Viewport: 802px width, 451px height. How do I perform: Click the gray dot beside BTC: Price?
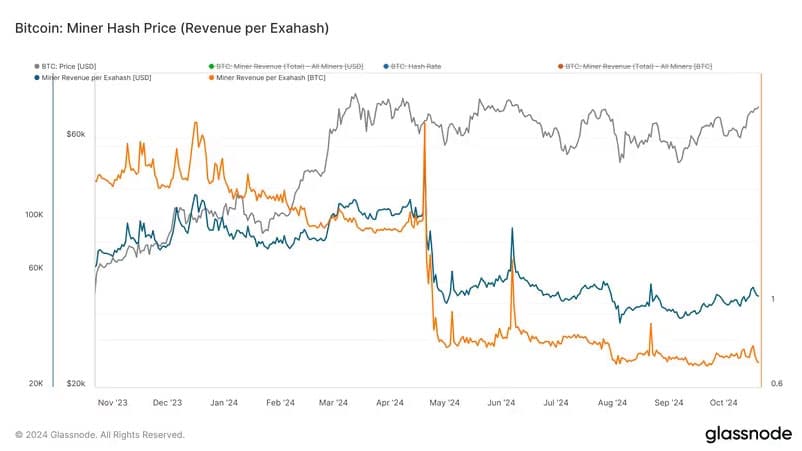point(37,66)
